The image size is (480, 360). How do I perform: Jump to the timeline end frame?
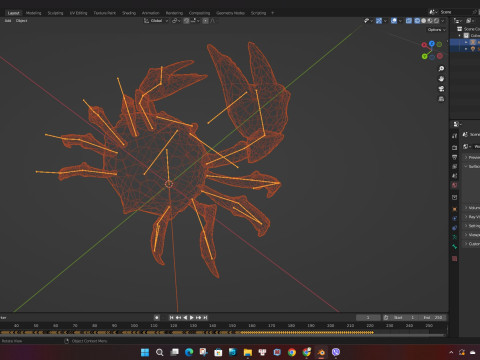205,318
